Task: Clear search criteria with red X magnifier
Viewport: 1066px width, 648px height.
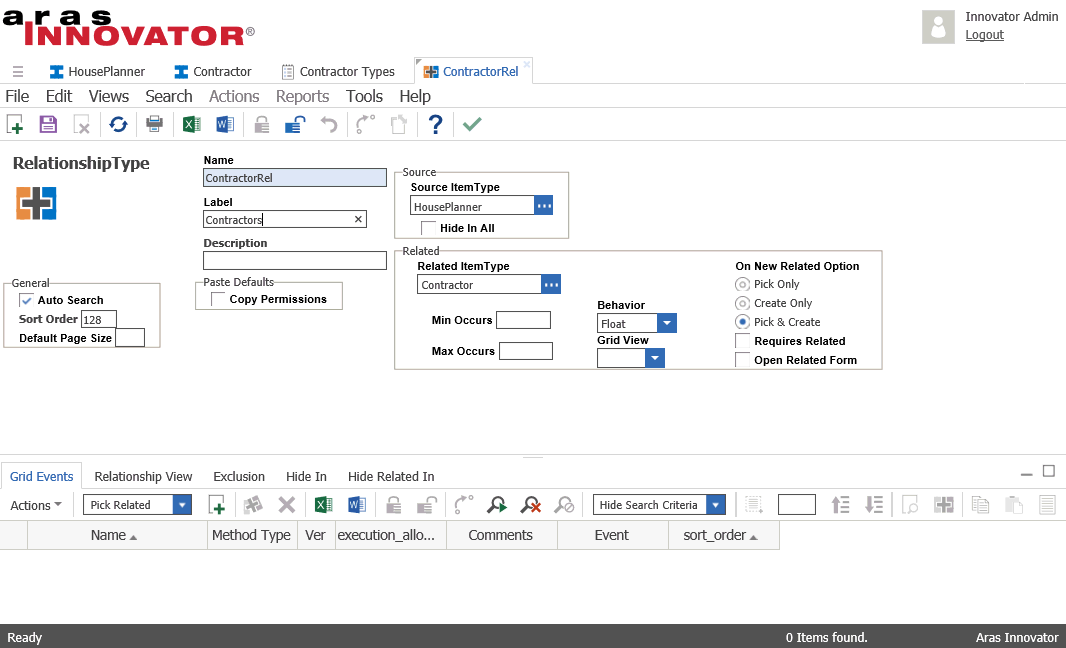Action: (530, 505)
